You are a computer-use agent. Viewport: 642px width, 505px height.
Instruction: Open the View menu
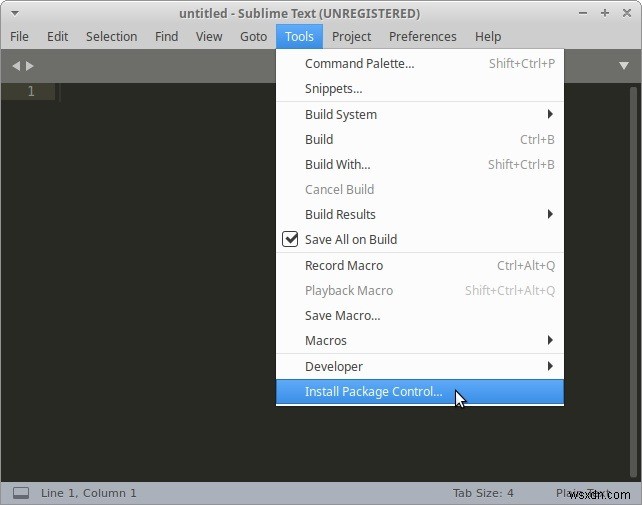coord(209,36)
